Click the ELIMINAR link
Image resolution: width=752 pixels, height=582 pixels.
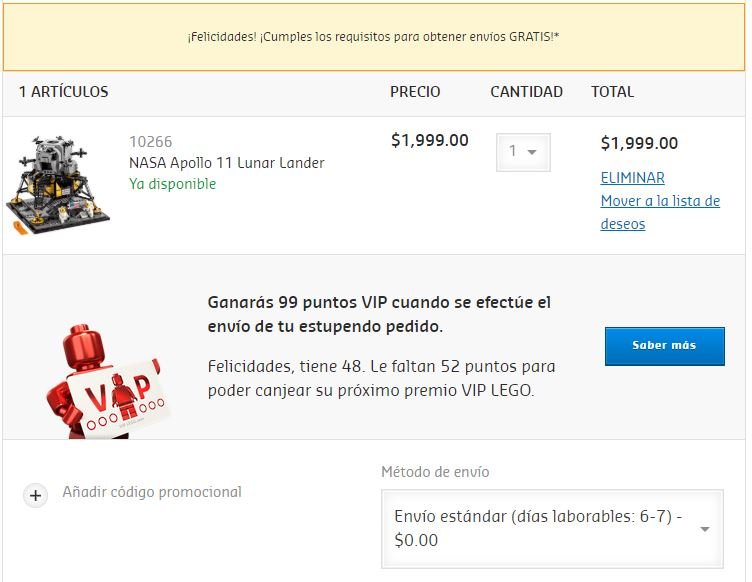[x=633, y=178]
